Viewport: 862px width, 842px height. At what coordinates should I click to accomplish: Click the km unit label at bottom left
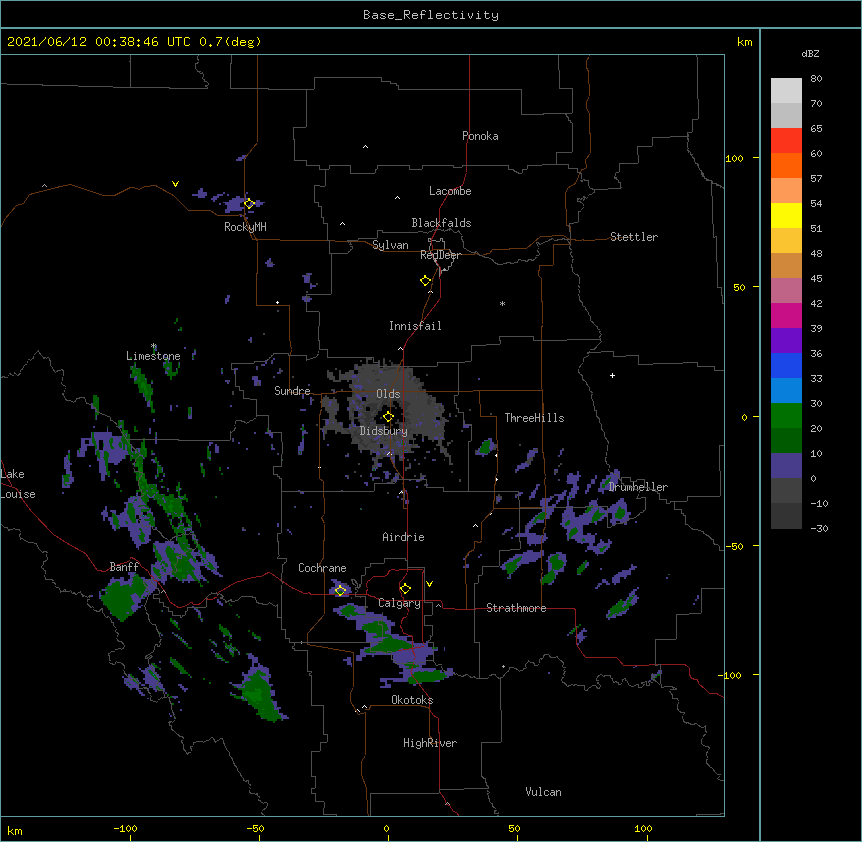click(x=15, y=831)
